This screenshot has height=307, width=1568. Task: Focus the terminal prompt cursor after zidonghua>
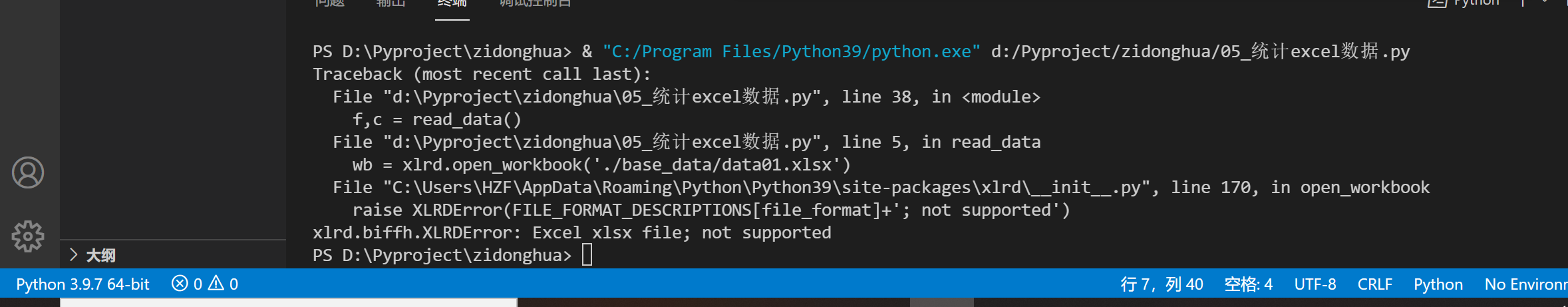587,255
